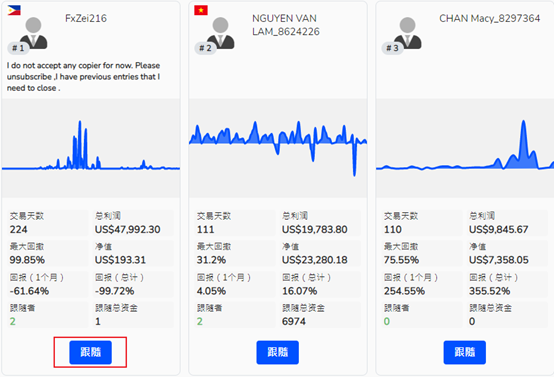Click the 跟随 button for NGUYEN VAN LAM
Viewport: 554px width, 377px height.
point(277,352)
